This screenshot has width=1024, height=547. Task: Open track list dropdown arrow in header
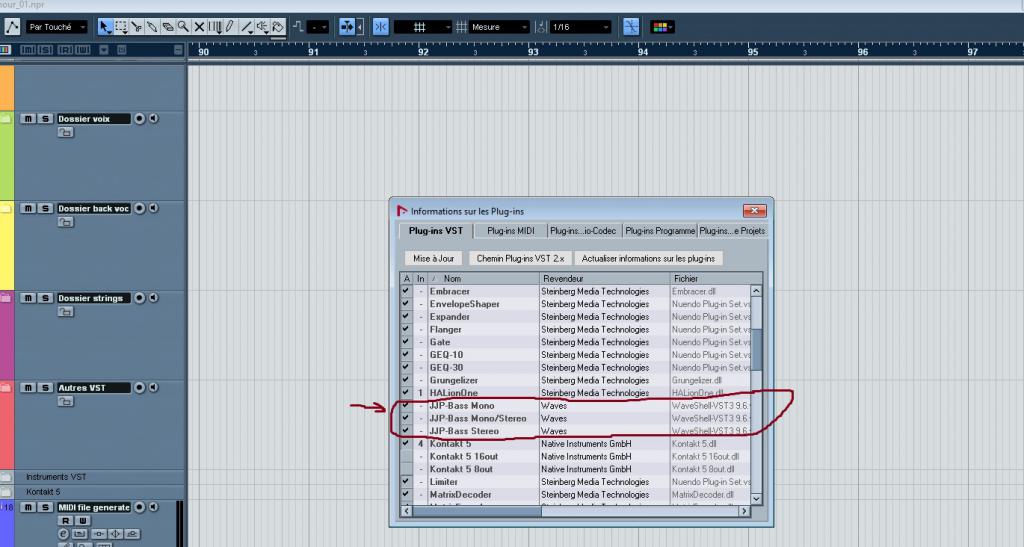(104, 50)
